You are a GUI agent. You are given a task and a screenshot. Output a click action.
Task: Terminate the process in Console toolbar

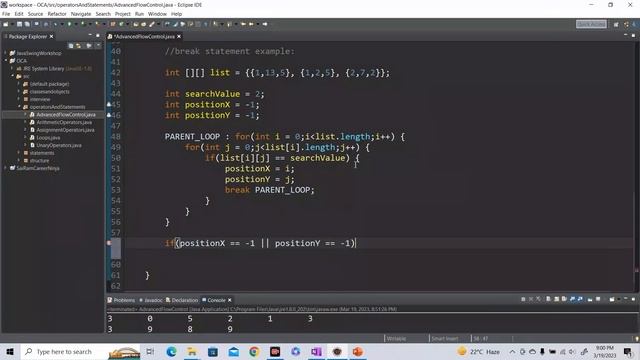[523, 299]
